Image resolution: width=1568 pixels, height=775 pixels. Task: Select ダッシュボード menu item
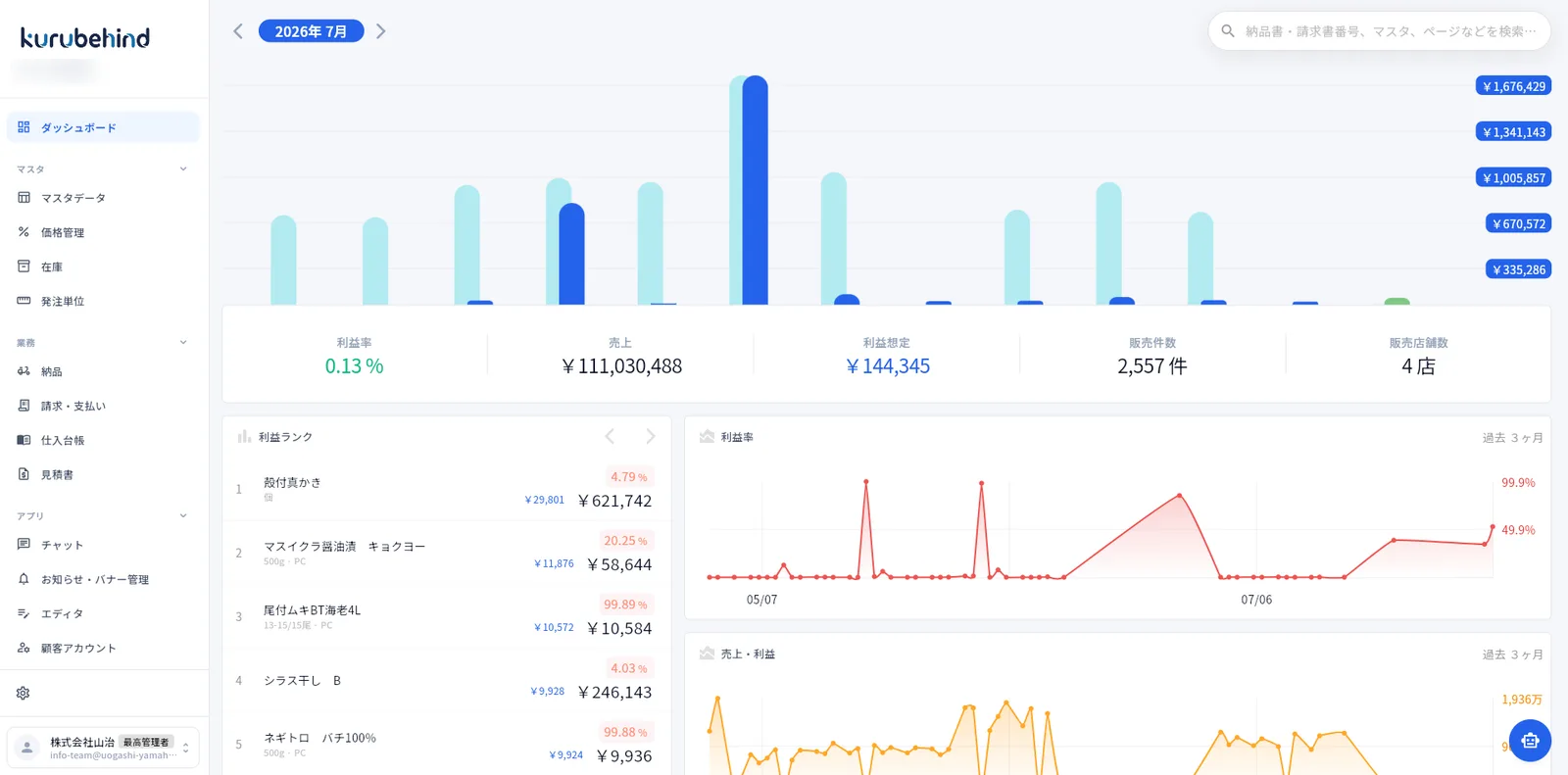(103, 127)
